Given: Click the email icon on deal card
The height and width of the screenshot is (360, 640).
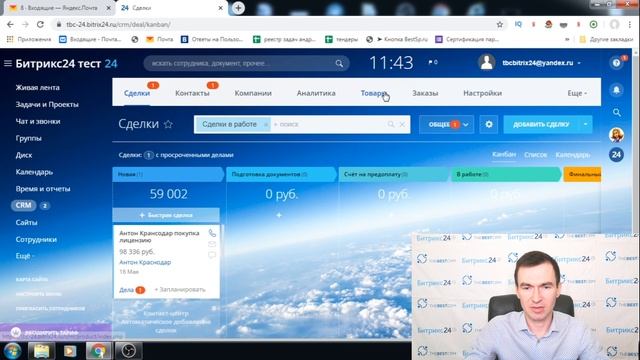Looking at the screenshot, I should pyautogui.click(x=212, y=244).
